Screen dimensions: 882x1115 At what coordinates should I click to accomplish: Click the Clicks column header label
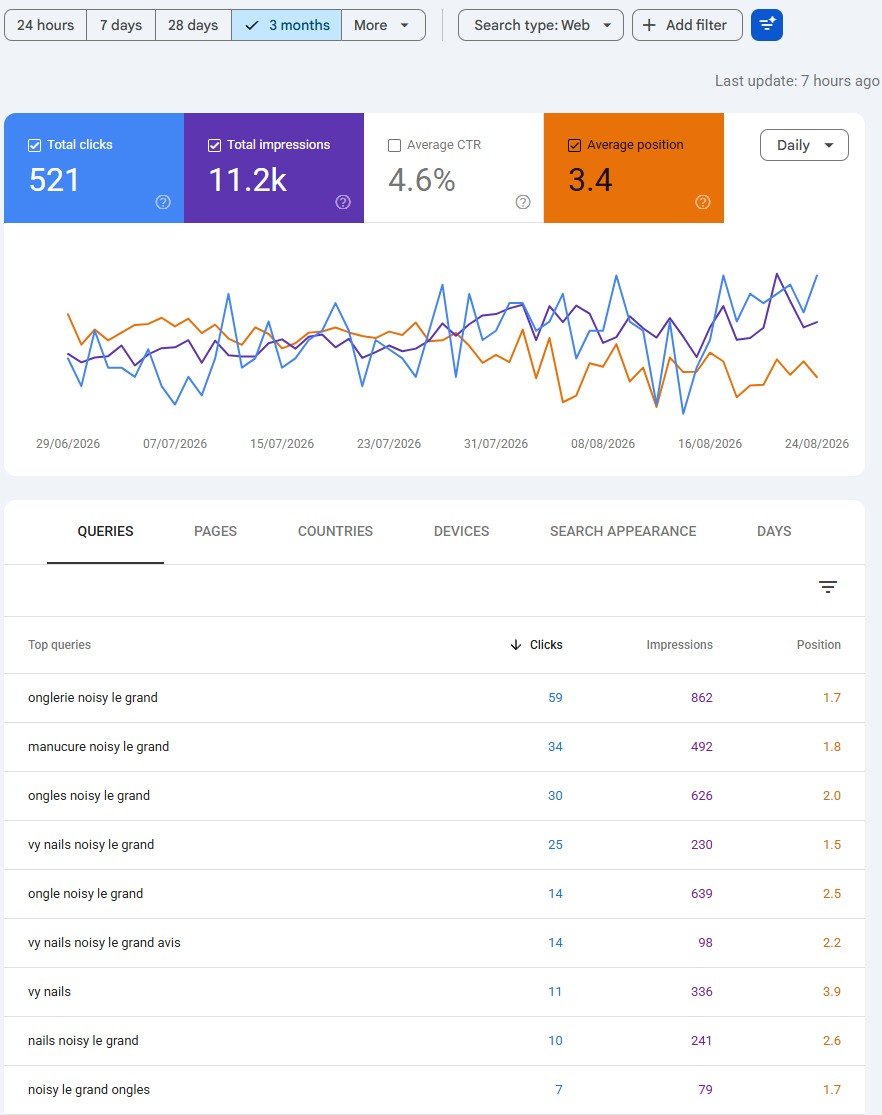point(546,645)
